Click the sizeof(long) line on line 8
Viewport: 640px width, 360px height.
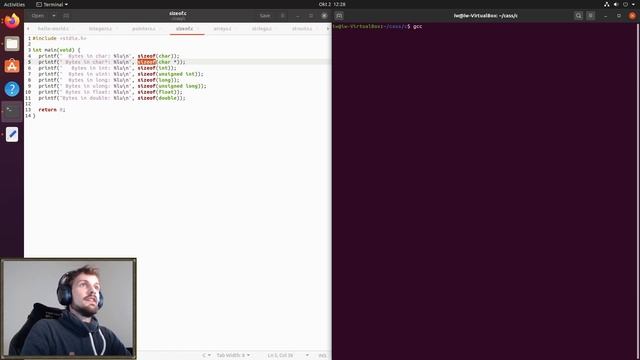coord(109,80)
